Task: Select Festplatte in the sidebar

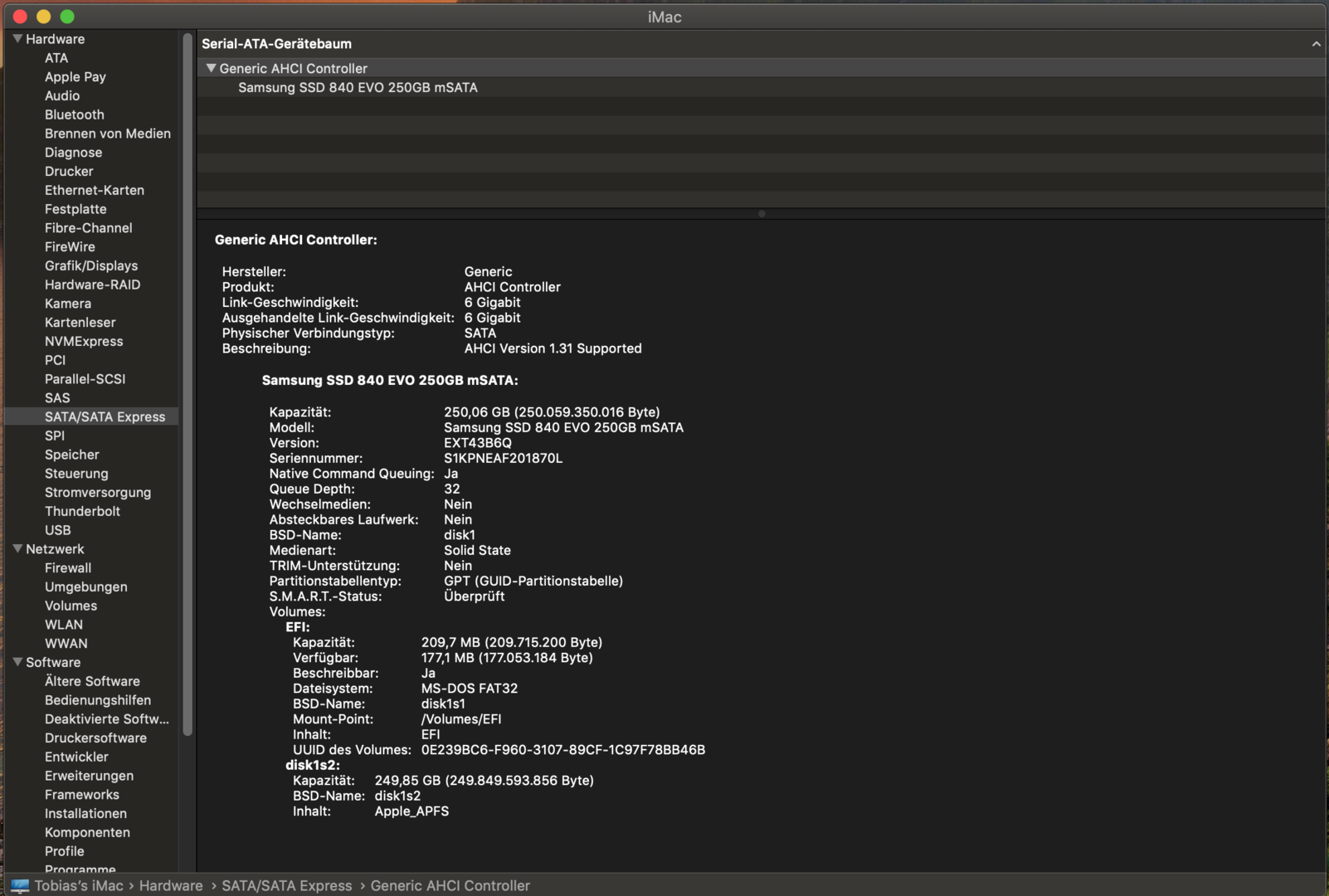Action: [75, 209]
